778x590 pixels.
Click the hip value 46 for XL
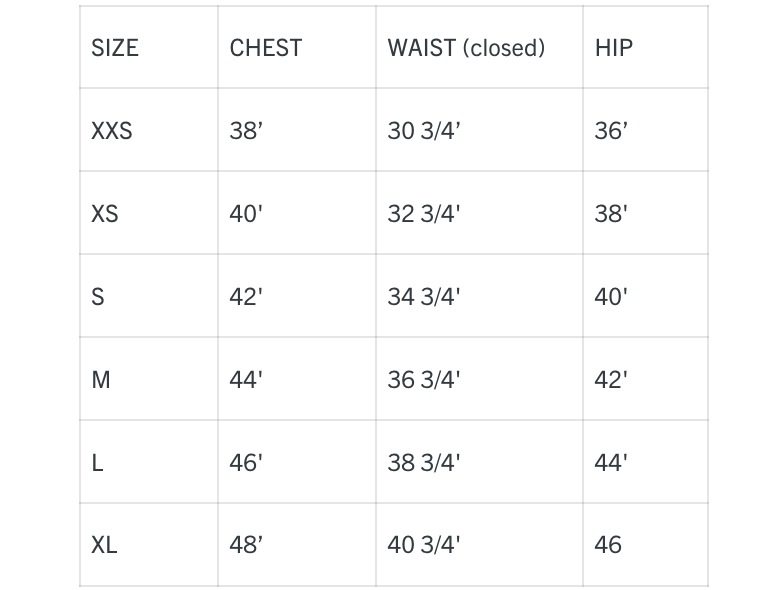pos(608,545)
